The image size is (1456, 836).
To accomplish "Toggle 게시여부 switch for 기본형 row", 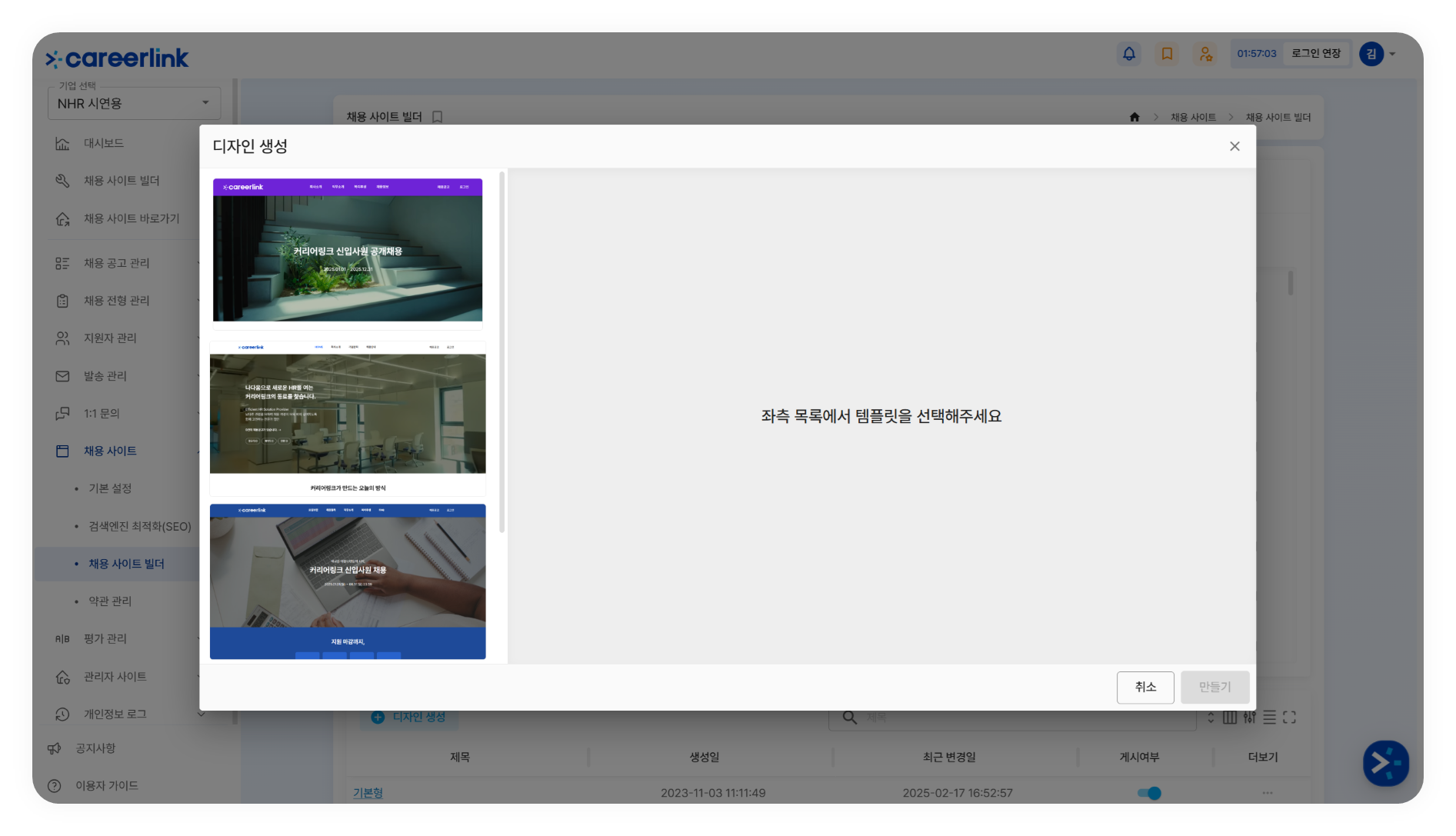I will (x=1149, y=793).
